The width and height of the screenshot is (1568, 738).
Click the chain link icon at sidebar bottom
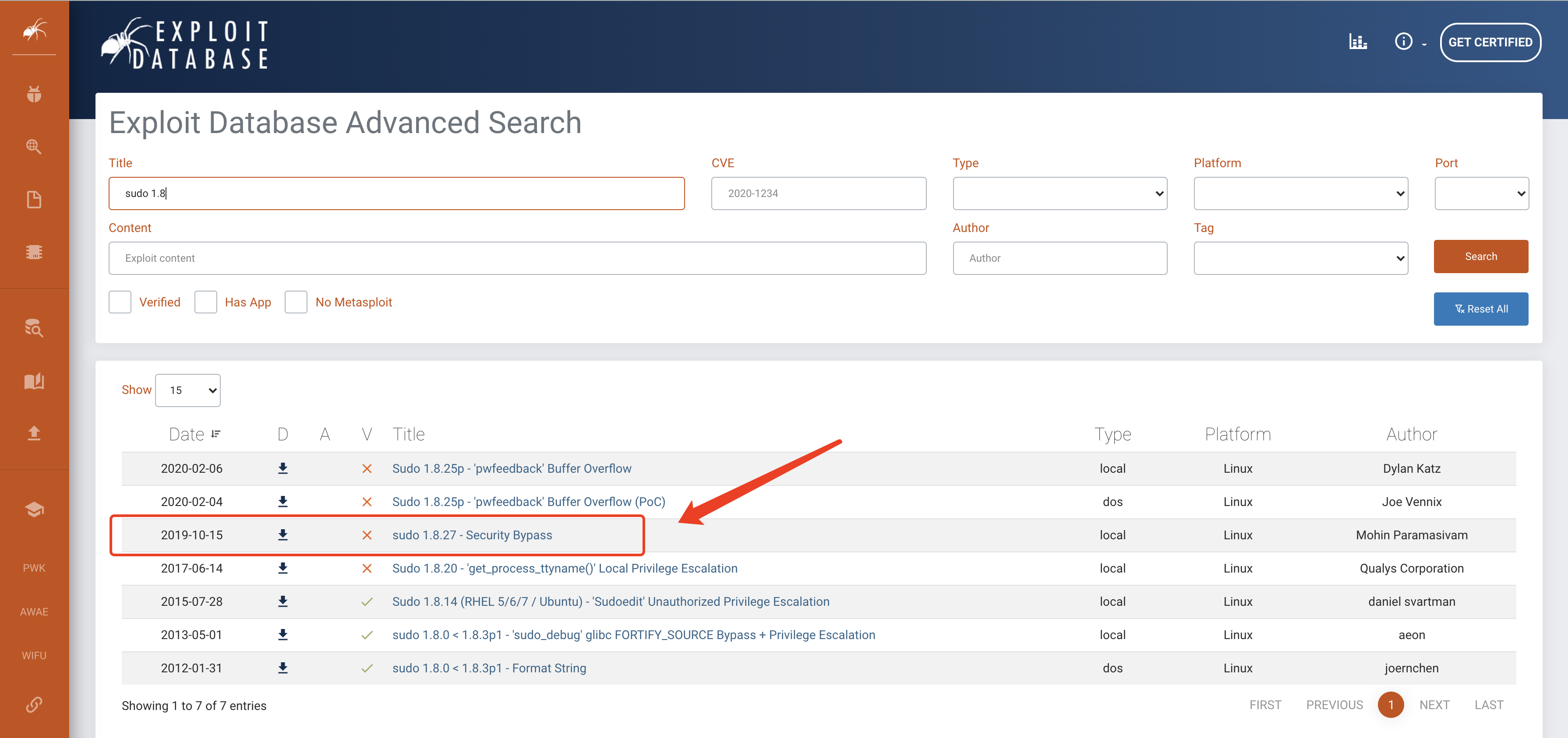tap(34, 704)
